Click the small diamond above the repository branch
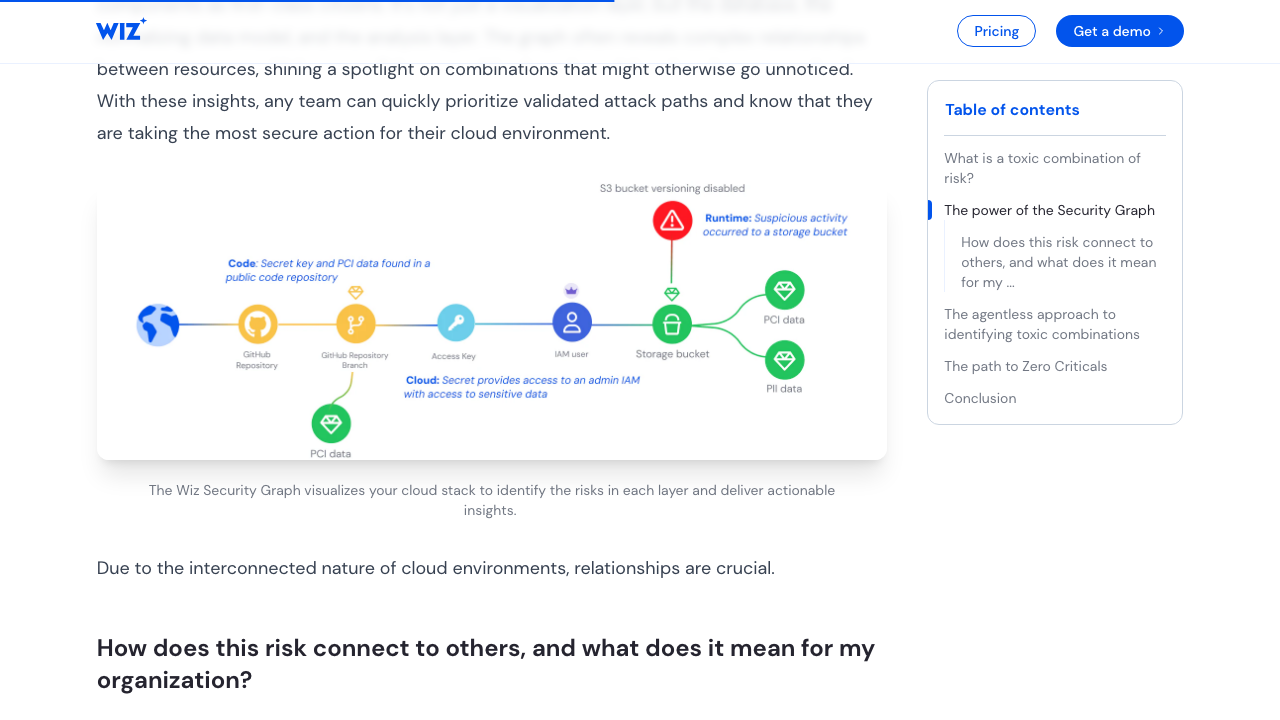Image resolution: width=1280 pixels, height=720 pixels. click(355, 292)
